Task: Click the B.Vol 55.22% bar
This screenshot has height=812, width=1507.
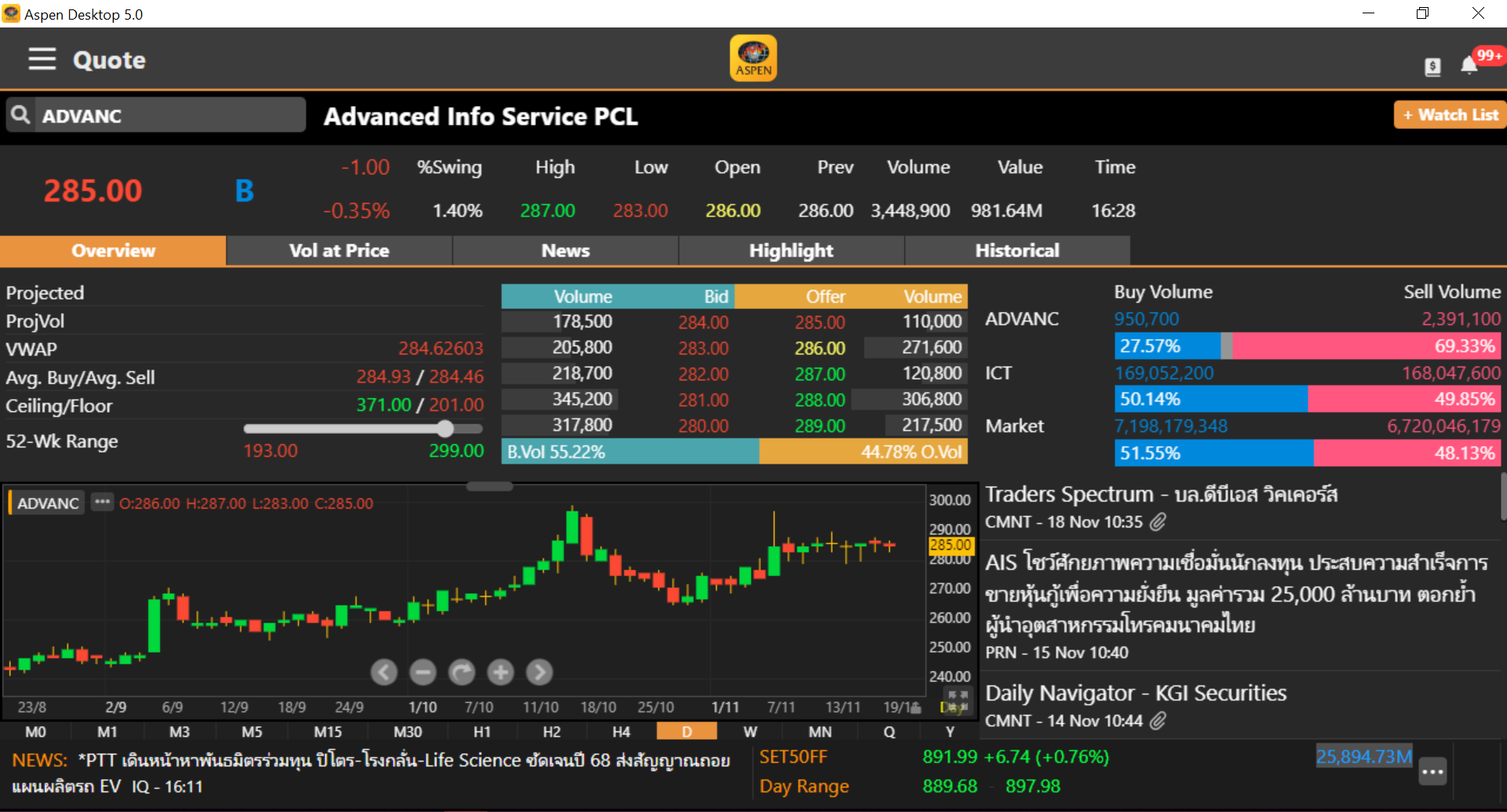Action: tap(630, 452)
